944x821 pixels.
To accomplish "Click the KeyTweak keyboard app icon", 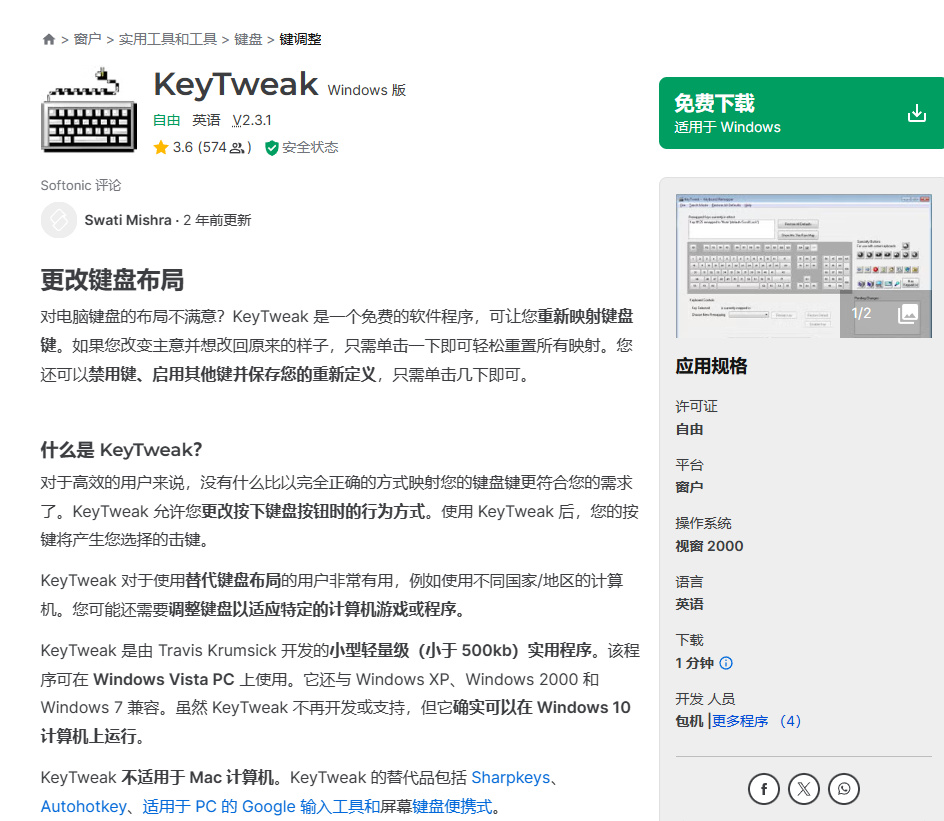I will tap(89, 110).
